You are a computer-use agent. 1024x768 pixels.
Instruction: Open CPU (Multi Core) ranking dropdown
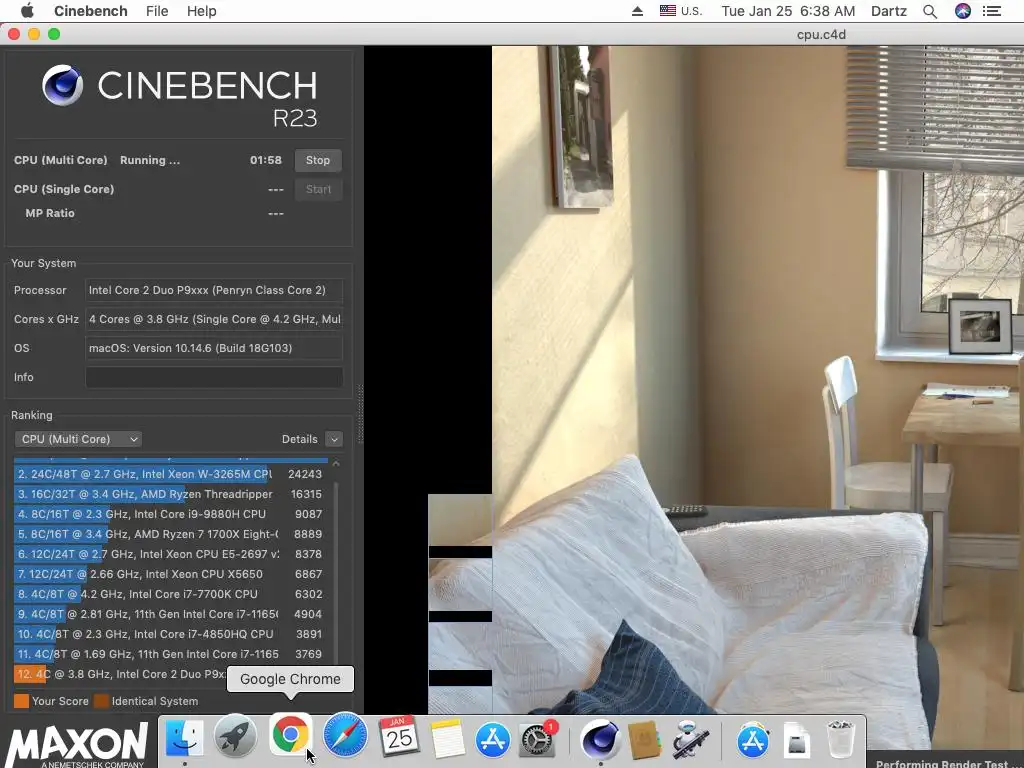tap(78, 440)
